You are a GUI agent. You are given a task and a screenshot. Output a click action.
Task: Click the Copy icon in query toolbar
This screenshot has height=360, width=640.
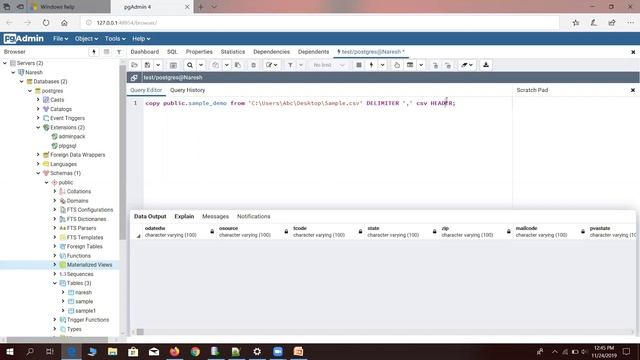coord(216,65)
